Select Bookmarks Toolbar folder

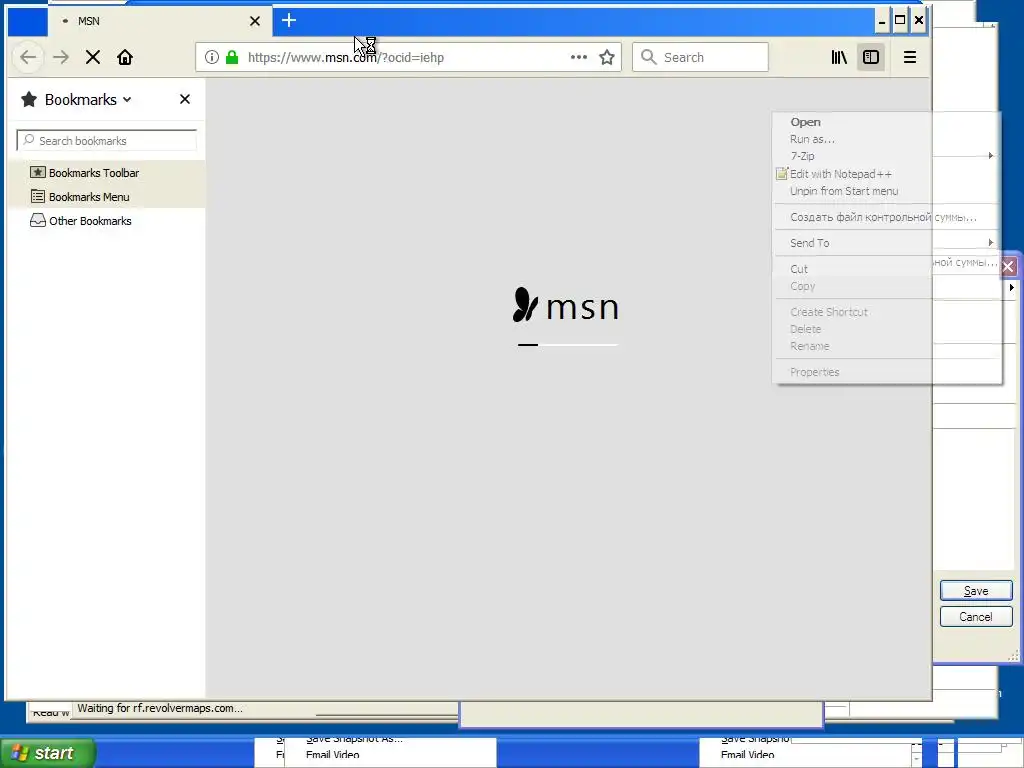pos(106,173)
